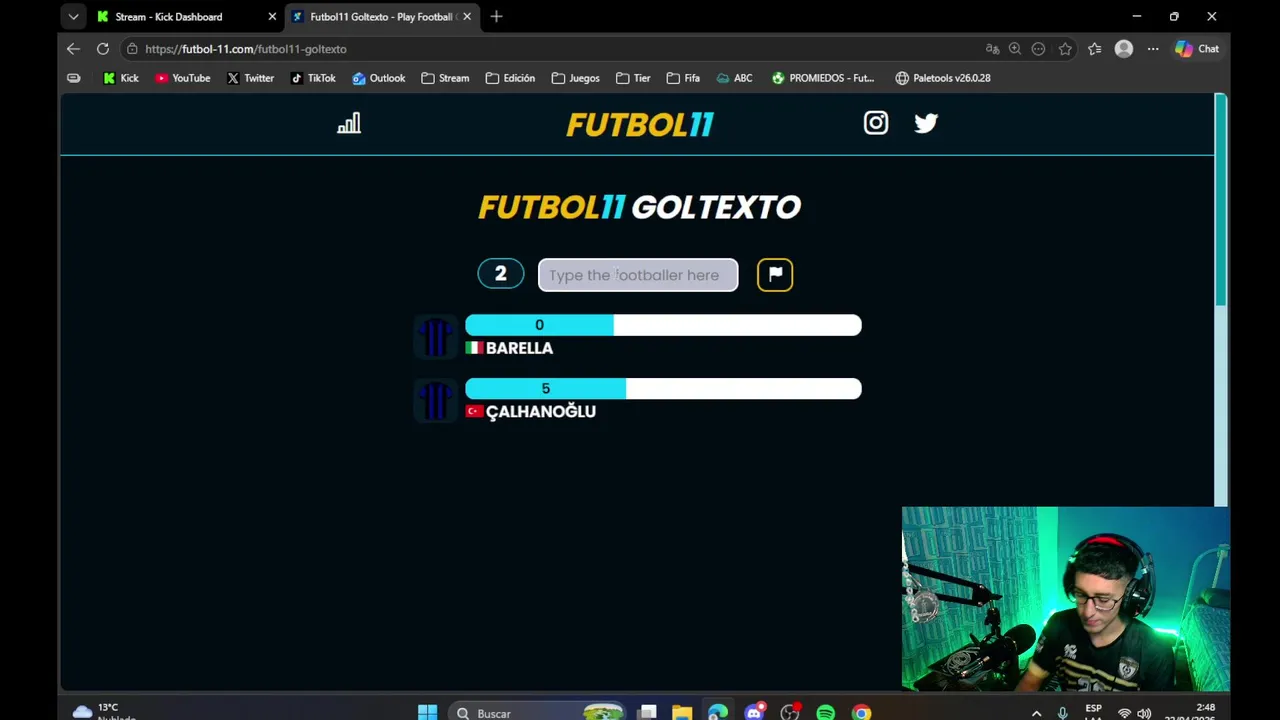Viewport: 1280px width, 720px height.
Task: Add this page to favorites star
Action: pos(1065,49)
